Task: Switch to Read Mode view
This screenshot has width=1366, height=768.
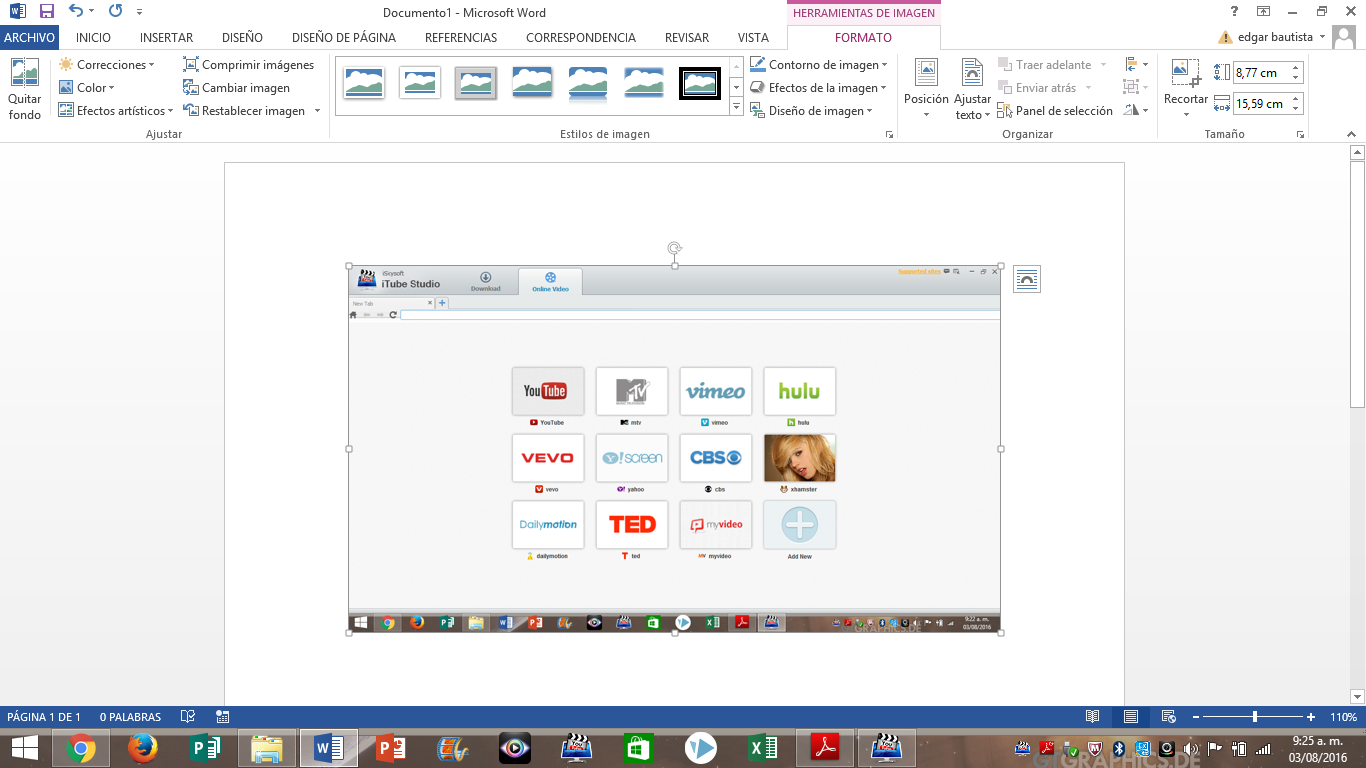Action: coord(1093,717)
